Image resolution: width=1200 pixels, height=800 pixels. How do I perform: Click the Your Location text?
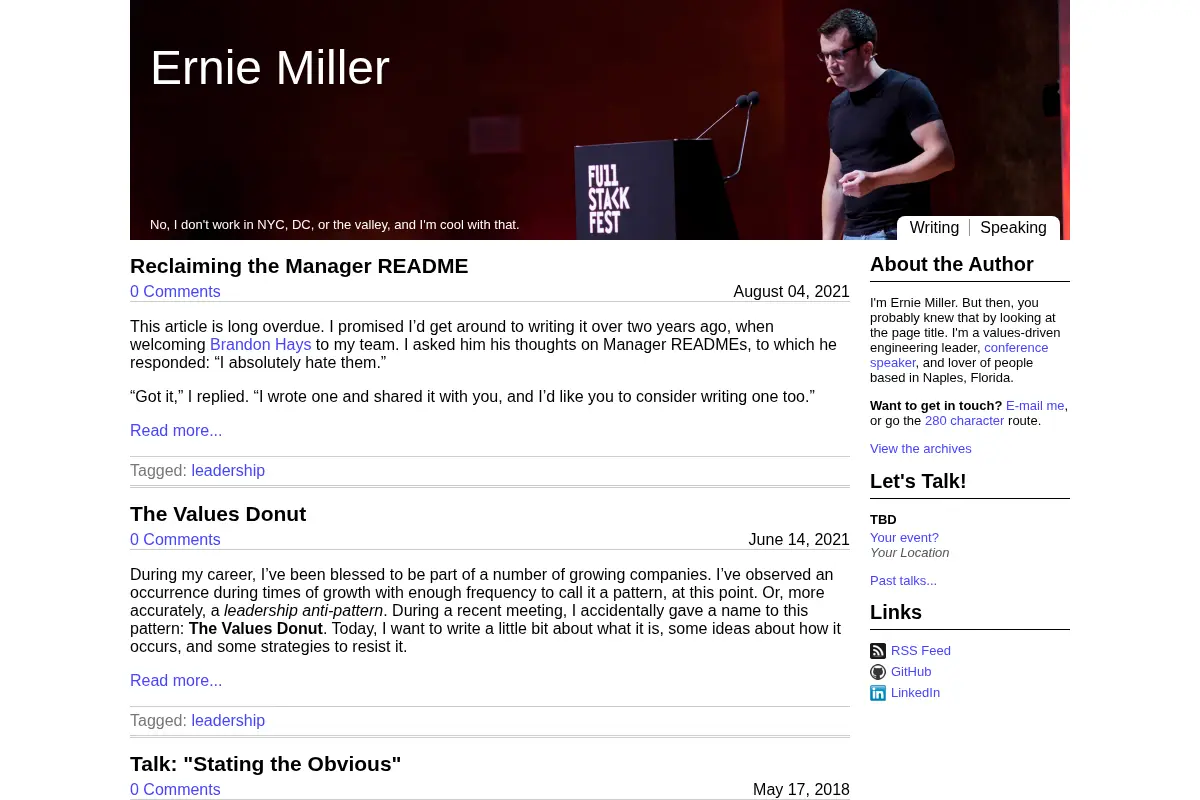coord(909,553)
